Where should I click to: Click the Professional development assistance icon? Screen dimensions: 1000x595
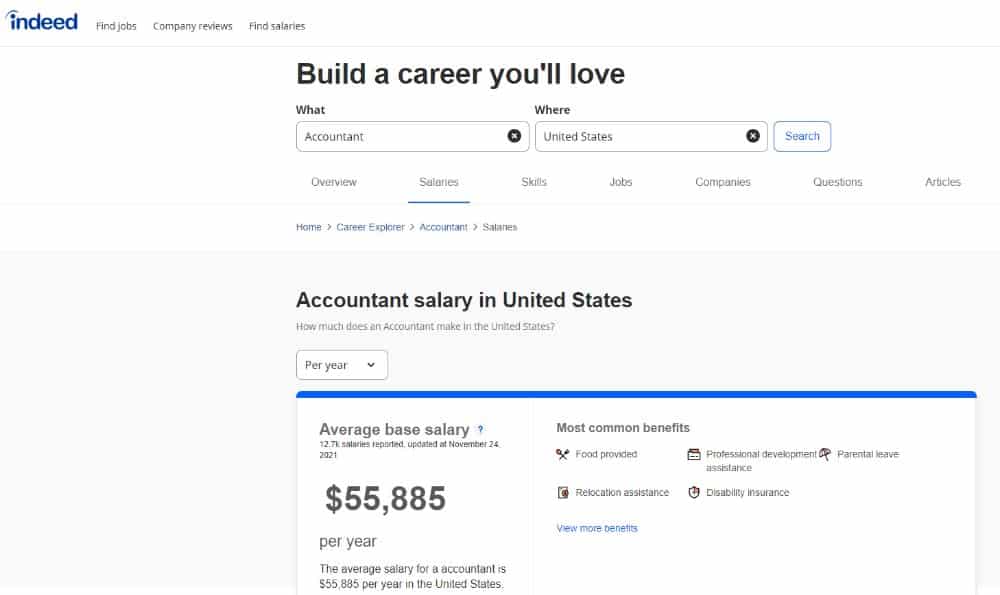point(694,454)
